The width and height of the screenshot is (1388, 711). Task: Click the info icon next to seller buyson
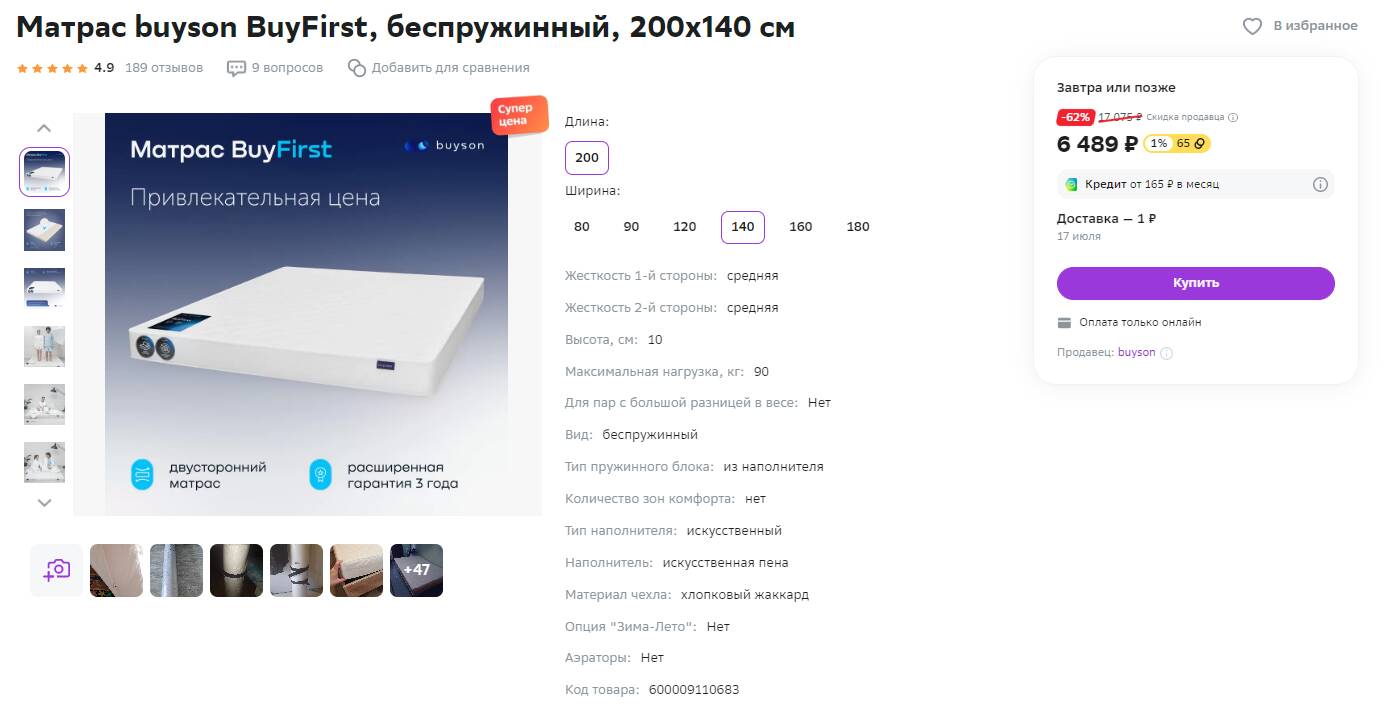click(1166, 353)
